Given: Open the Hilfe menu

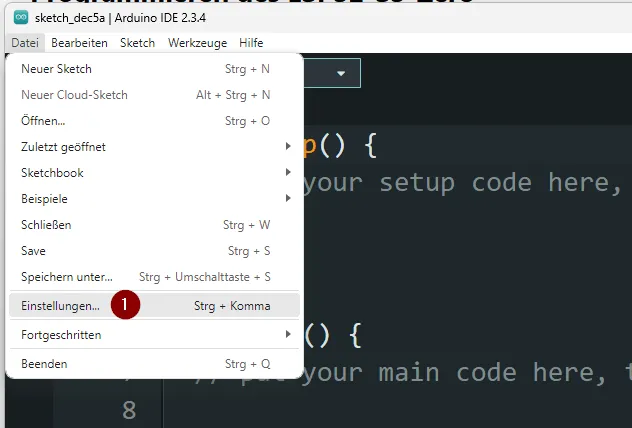Looking at the screenshot, I should tap(251, 43).
